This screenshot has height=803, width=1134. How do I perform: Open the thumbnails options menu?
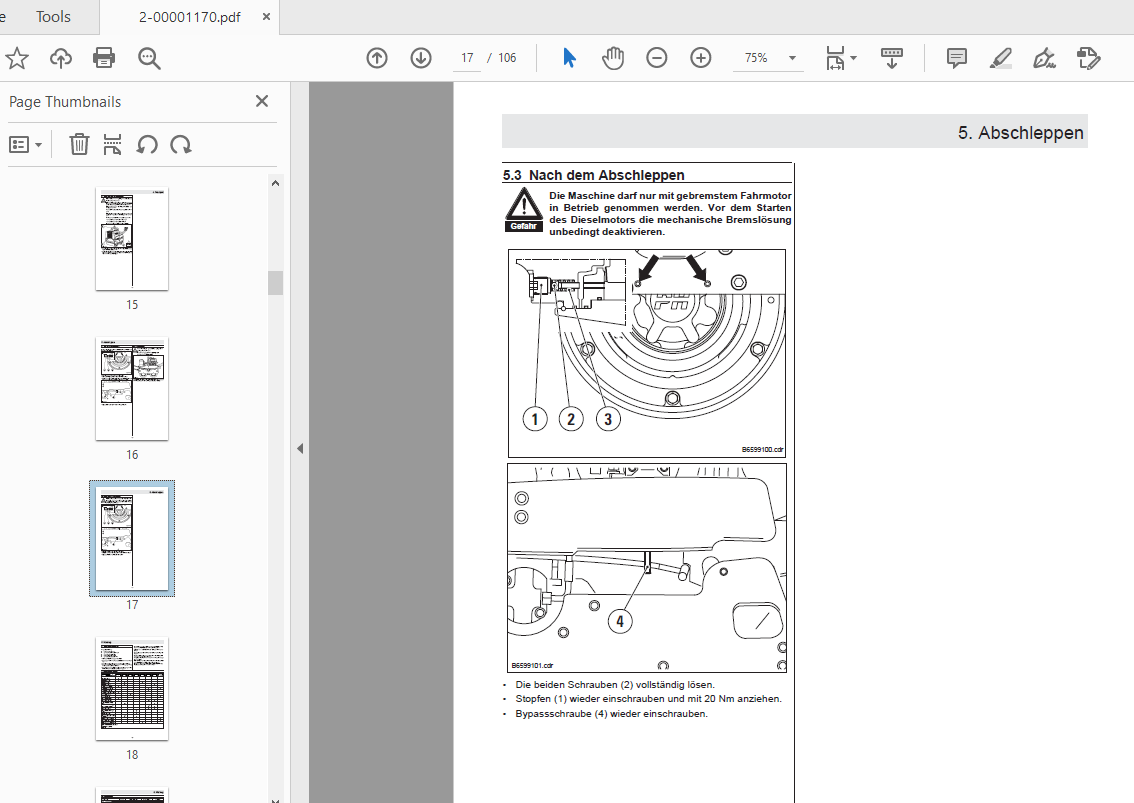coord(25,145)
